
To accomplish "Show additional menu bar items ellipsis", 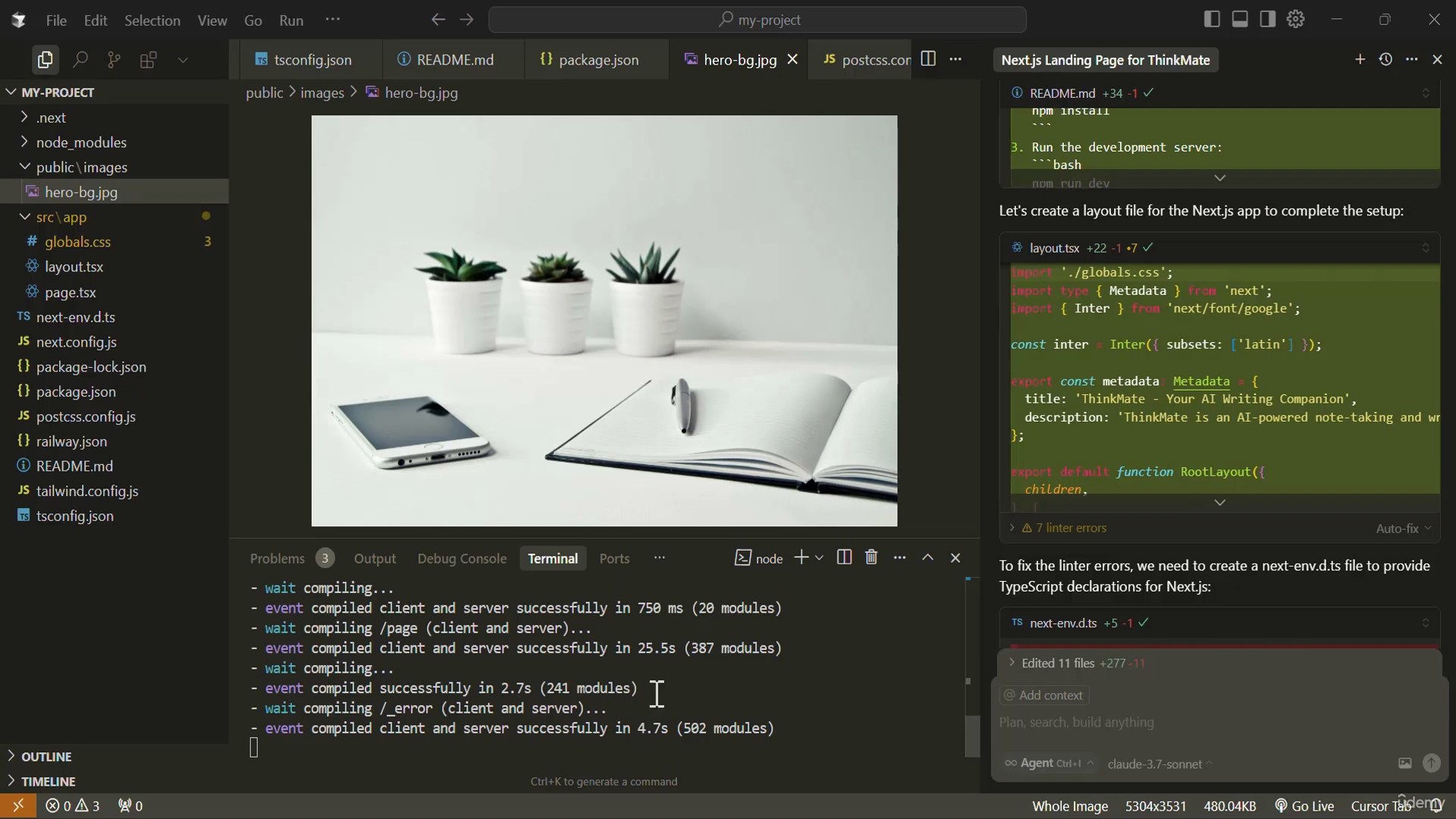I will 333,20.
